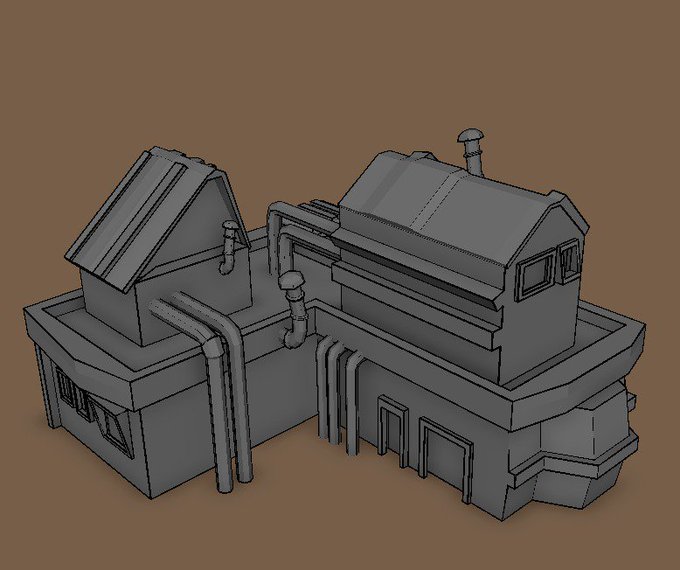Click the small vent pipe on the left house wall

point(229,247)
